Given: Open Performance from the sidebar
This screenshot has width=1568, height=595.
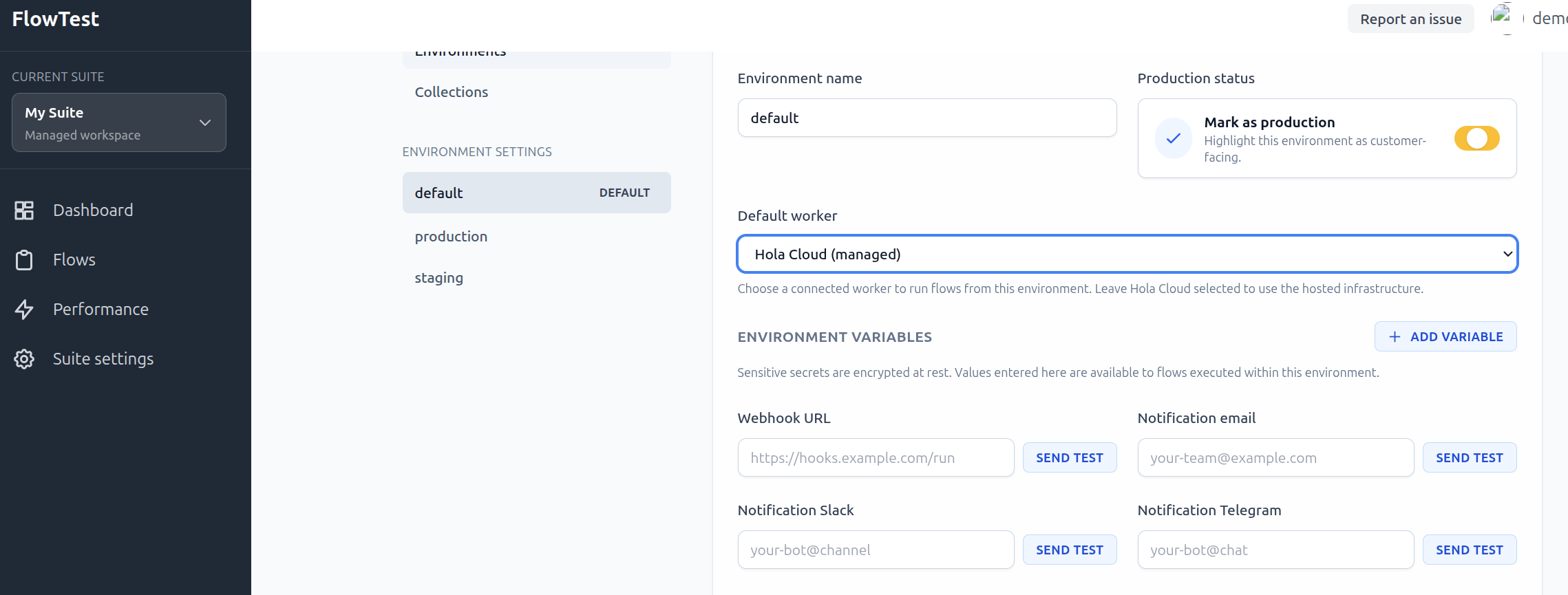Looking at the screenshot, I should (100, 309).
